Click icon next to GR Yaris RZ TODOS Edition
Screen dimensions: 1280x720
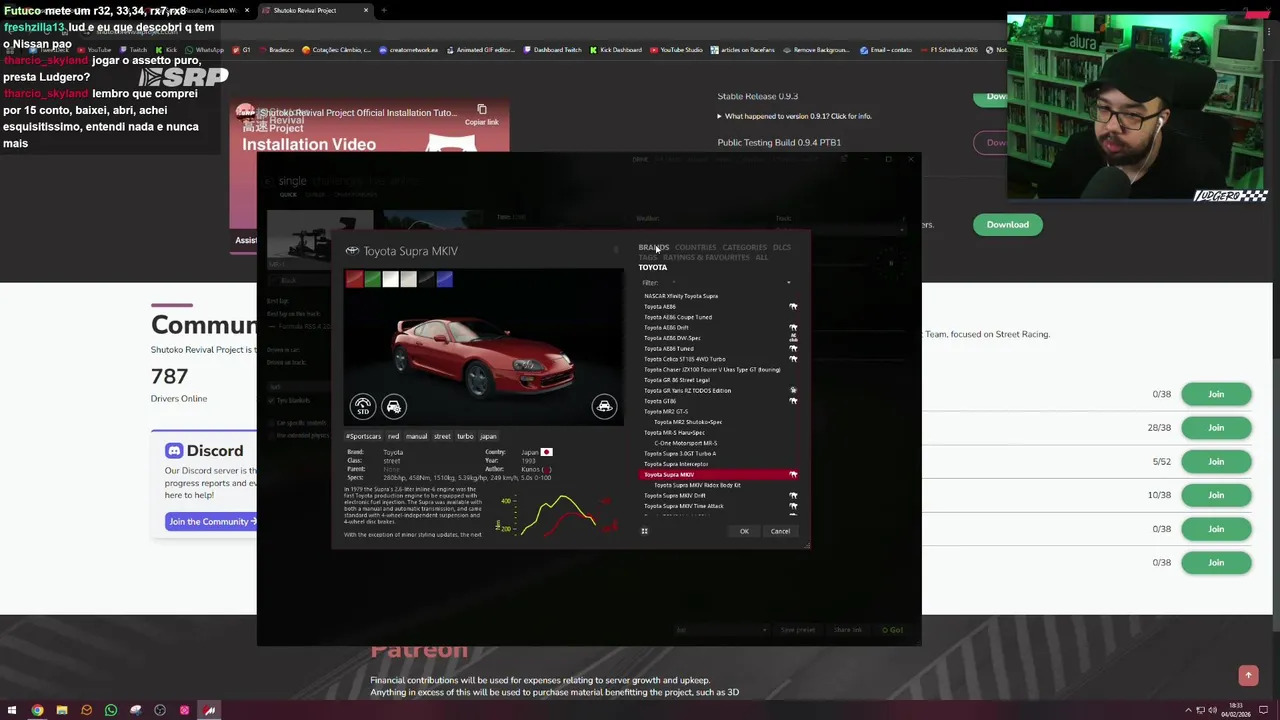point(793,390)
